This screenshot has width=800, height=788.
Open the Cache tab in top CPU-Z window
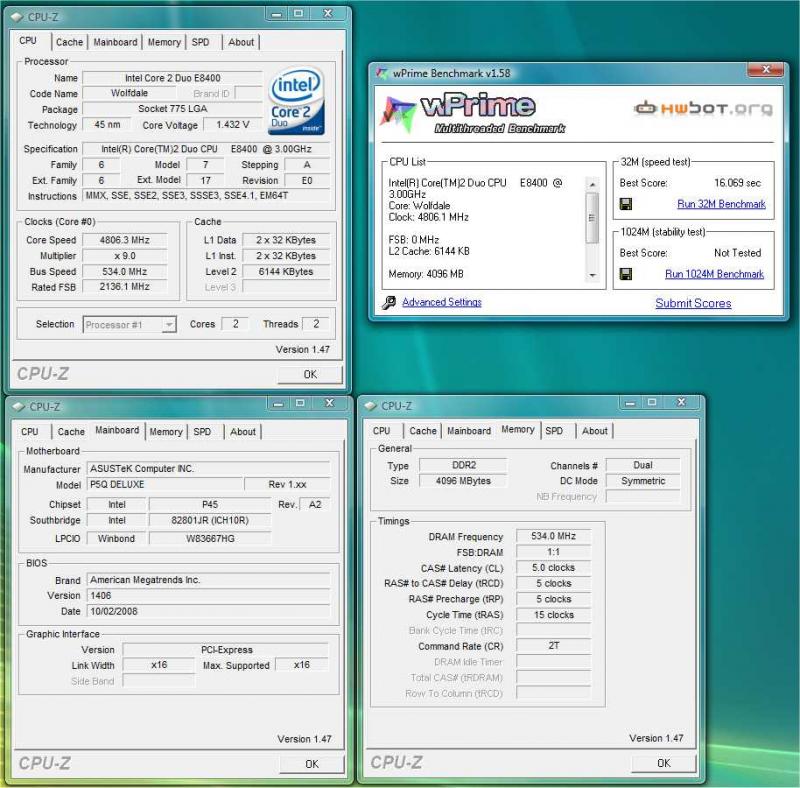point(69,42)
